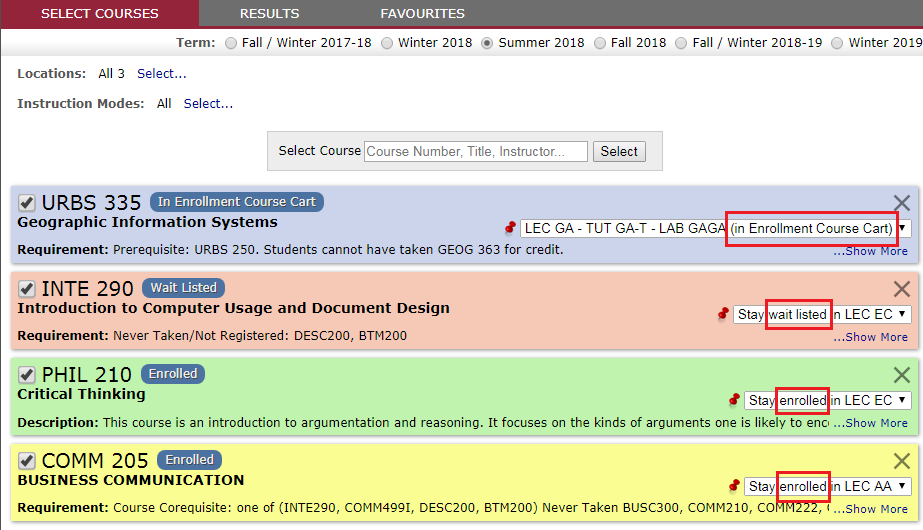Click the red pin icon for COMM 205
923x530 pixels.
tap(735, 486)
